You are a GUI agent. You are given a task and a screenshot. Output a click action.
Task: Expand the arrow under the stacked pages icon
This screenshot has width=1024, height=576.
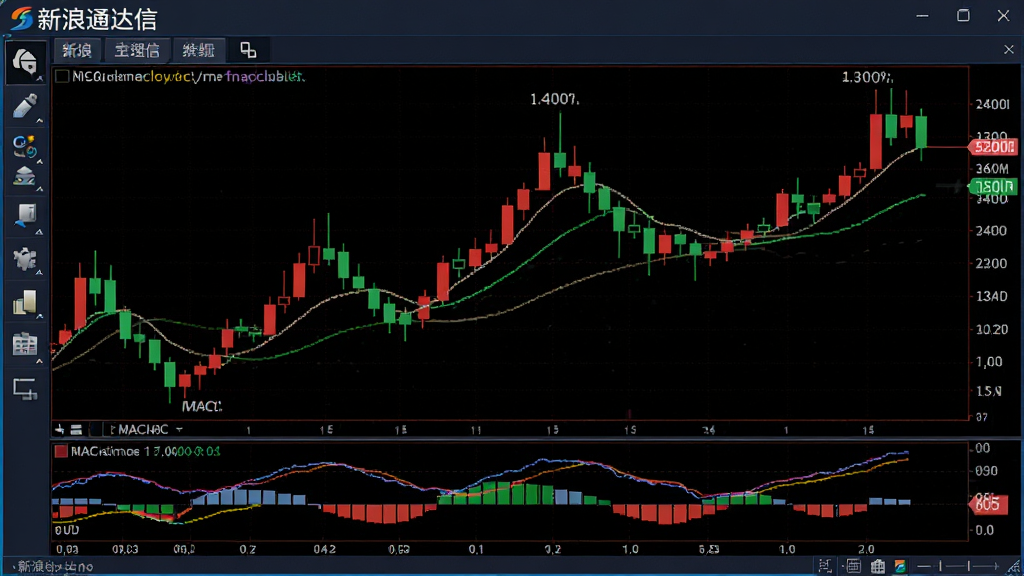[x=39, y=317]
